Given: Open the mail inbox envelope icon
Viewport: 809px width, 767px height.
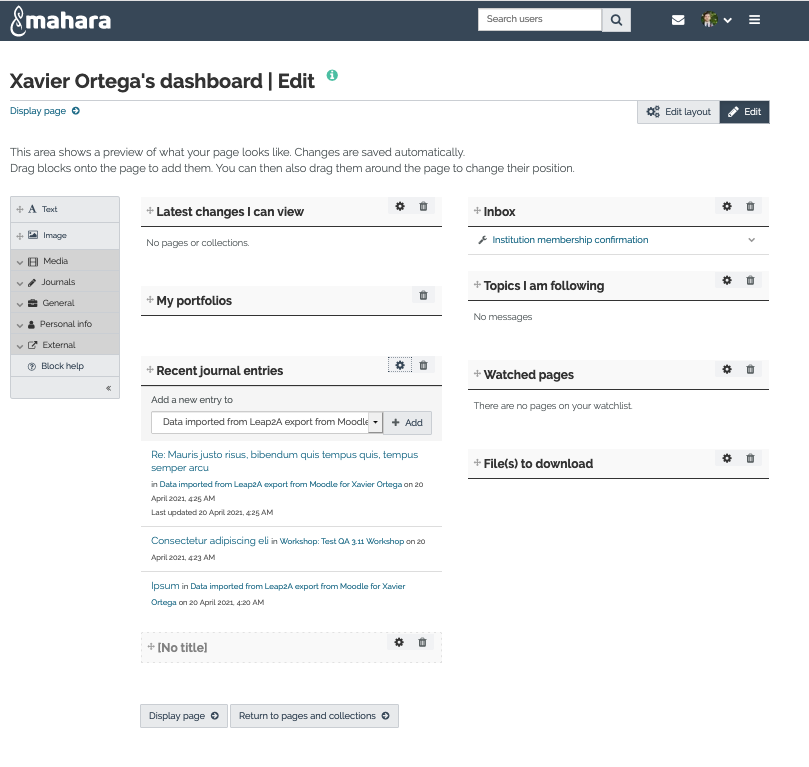Looking at the screenshot, I should click(678, 20).
